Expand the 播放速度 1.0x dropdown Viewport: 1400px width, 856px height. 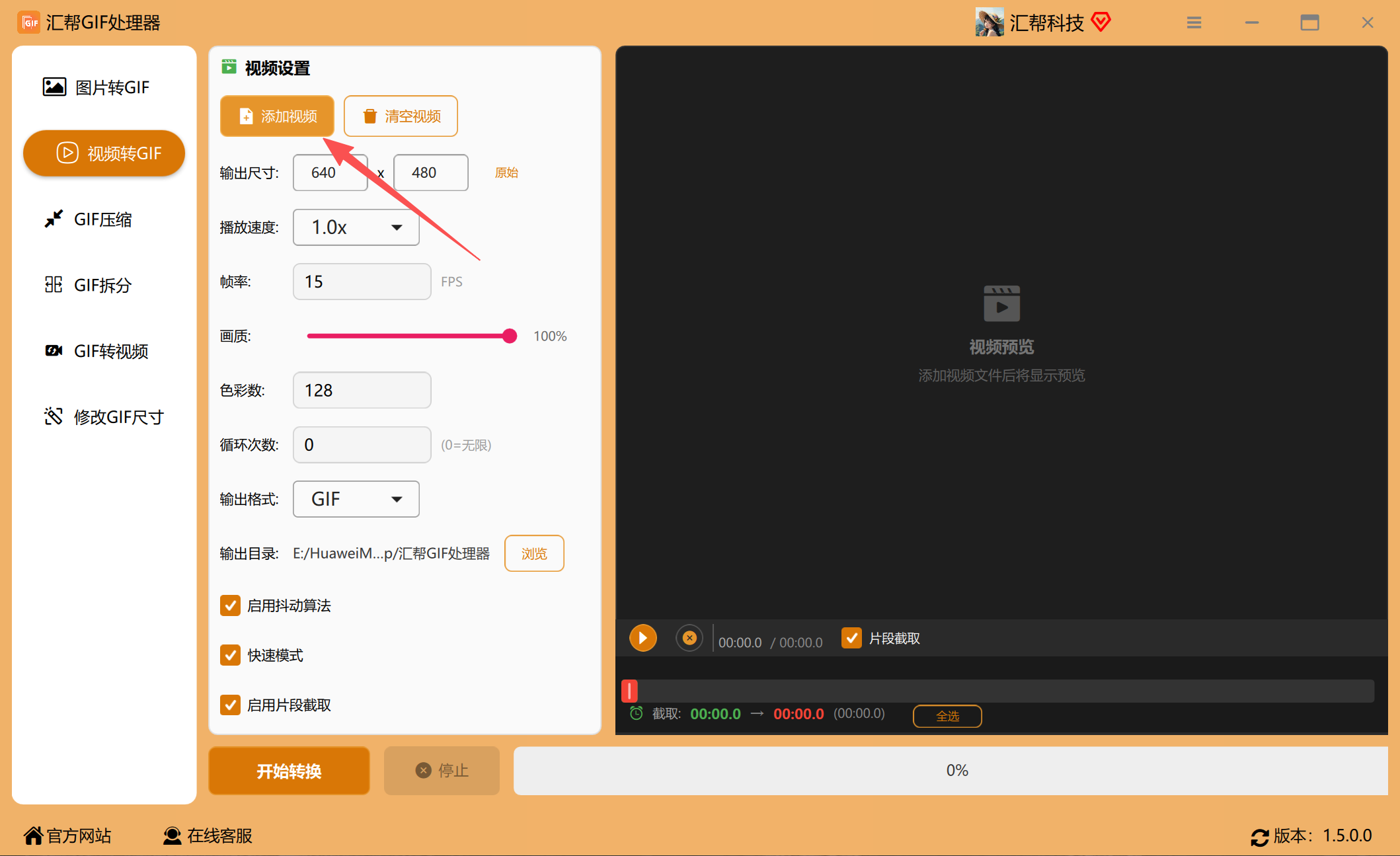tap(356, 227)
